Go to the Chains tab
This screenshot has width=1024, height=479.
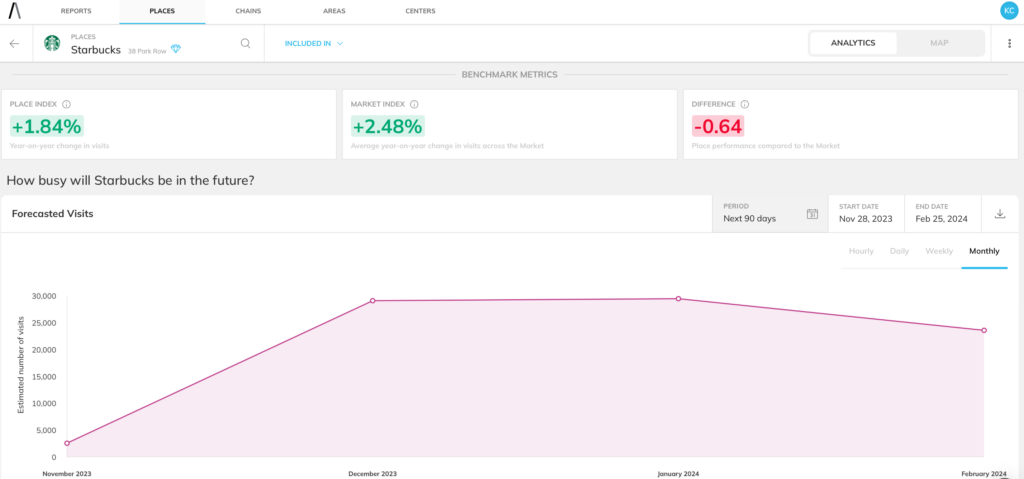249,11
